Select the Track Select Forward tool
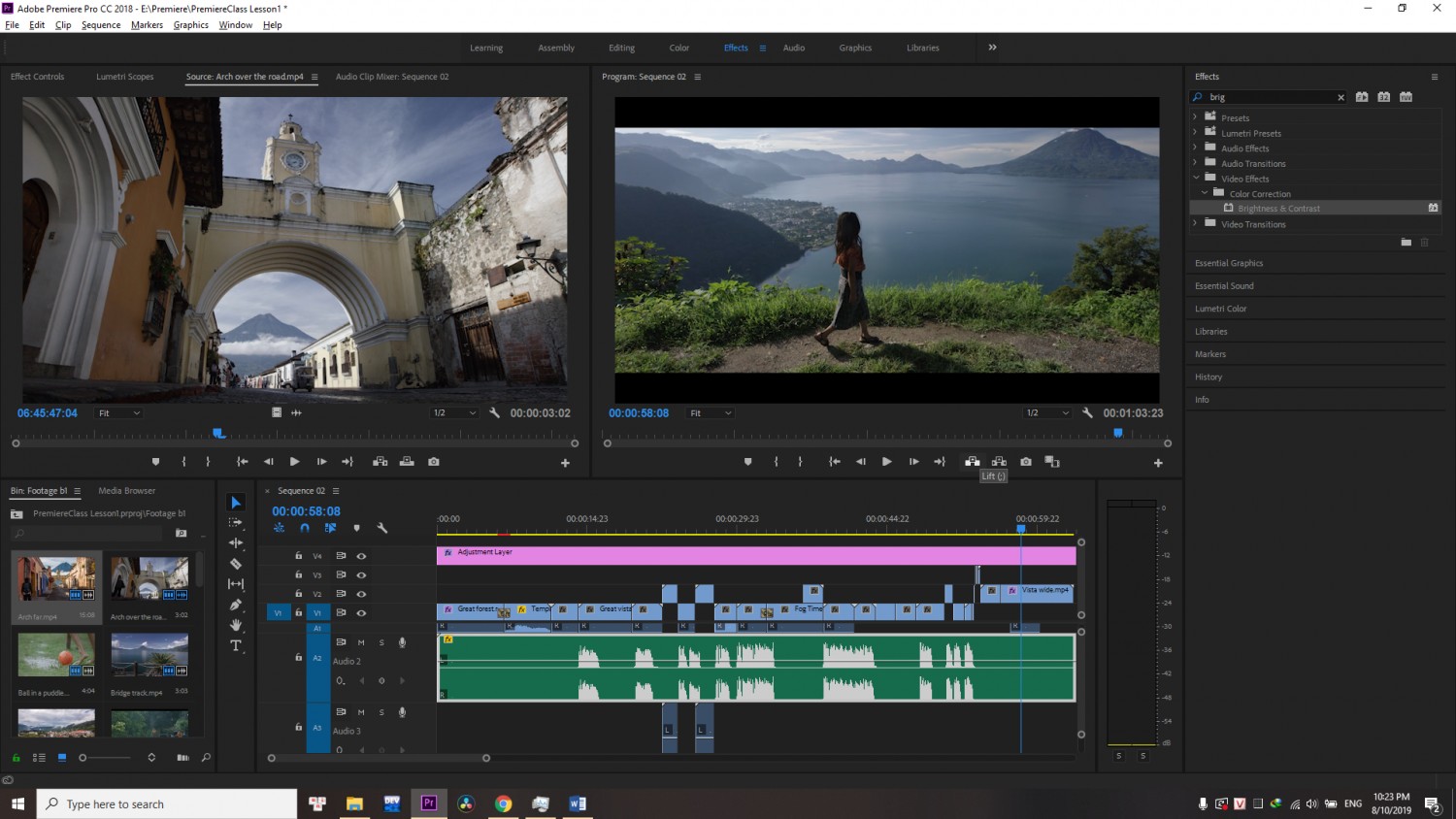This screenshot has width=1456, height=819. [236, 523]
